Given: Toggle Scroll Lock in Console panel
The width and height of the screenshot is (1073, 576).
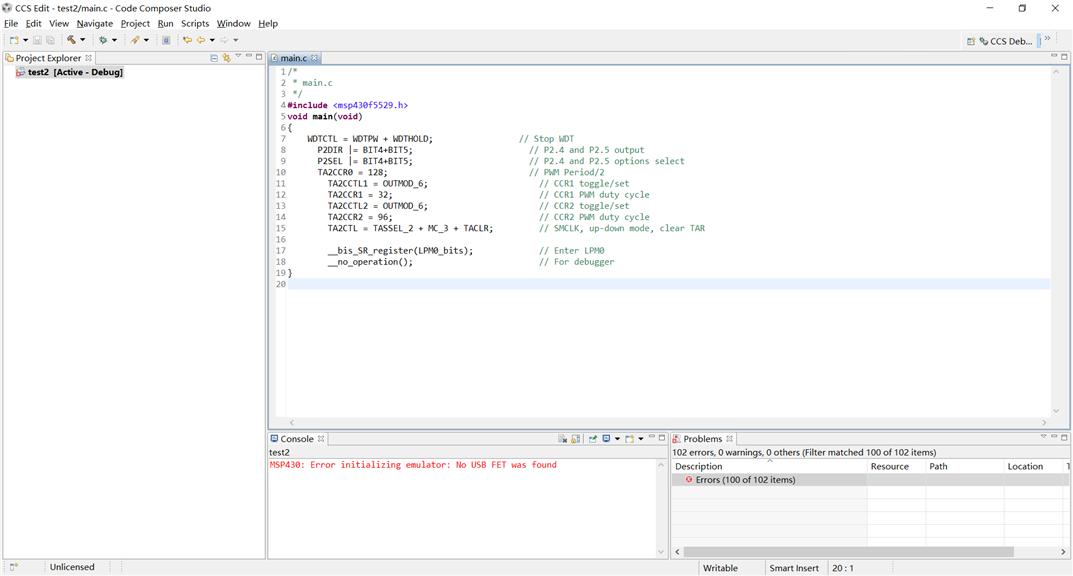Looking at the screenshot, I should pyautogui.click(x=576, y=439).
